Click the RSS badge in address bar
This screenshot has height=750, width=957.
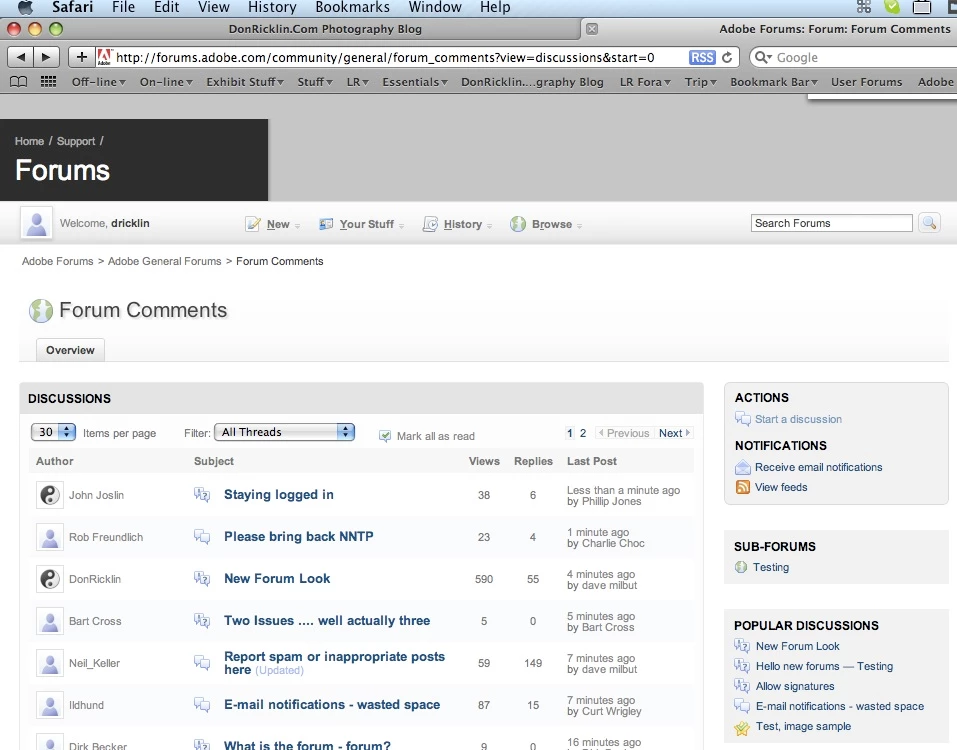point(702,57)
